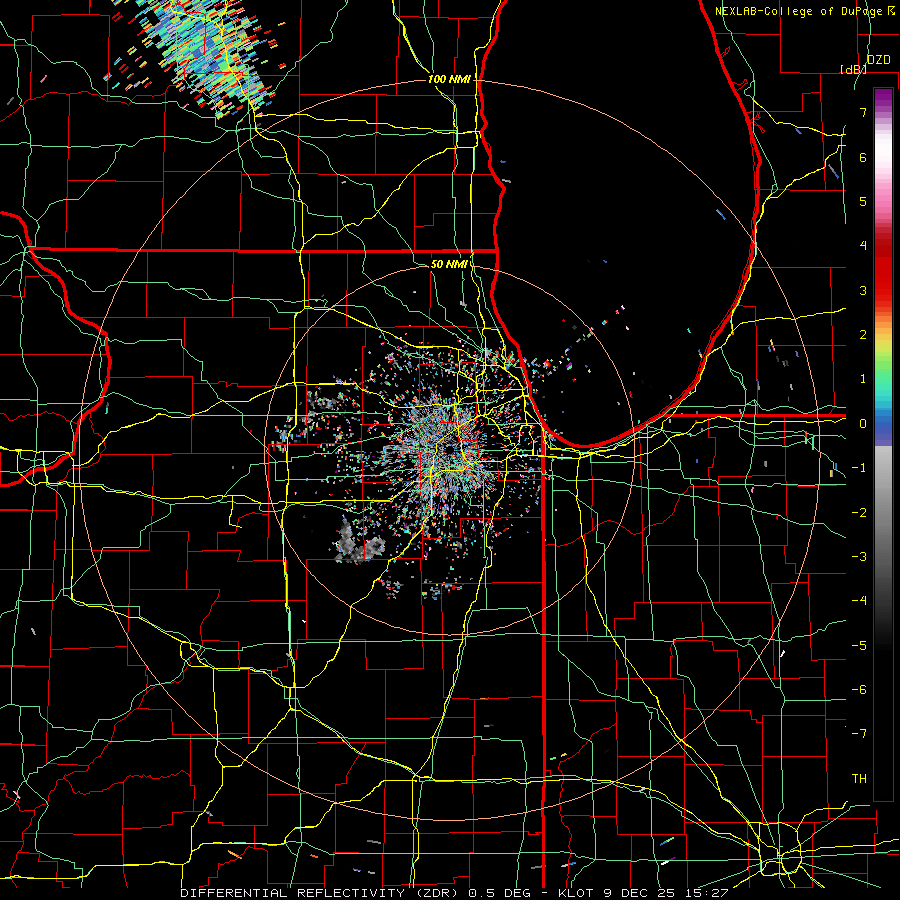Image resolution: width=900 pixels, height=900 pixels.
Task: Click the "TH" label on the scale
Action: point(859,779)
